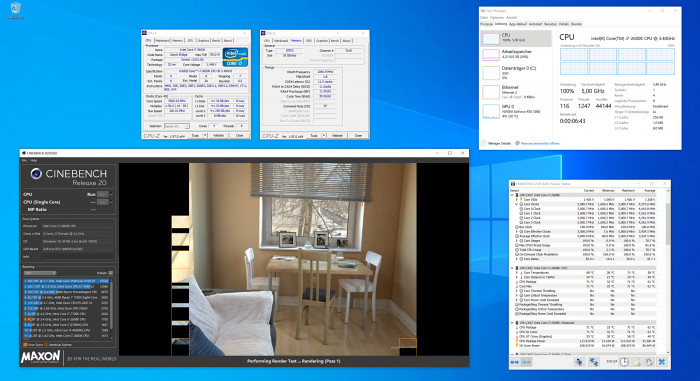
Task: Click title icon of left CPU-Z window
Action: [144, 33]
